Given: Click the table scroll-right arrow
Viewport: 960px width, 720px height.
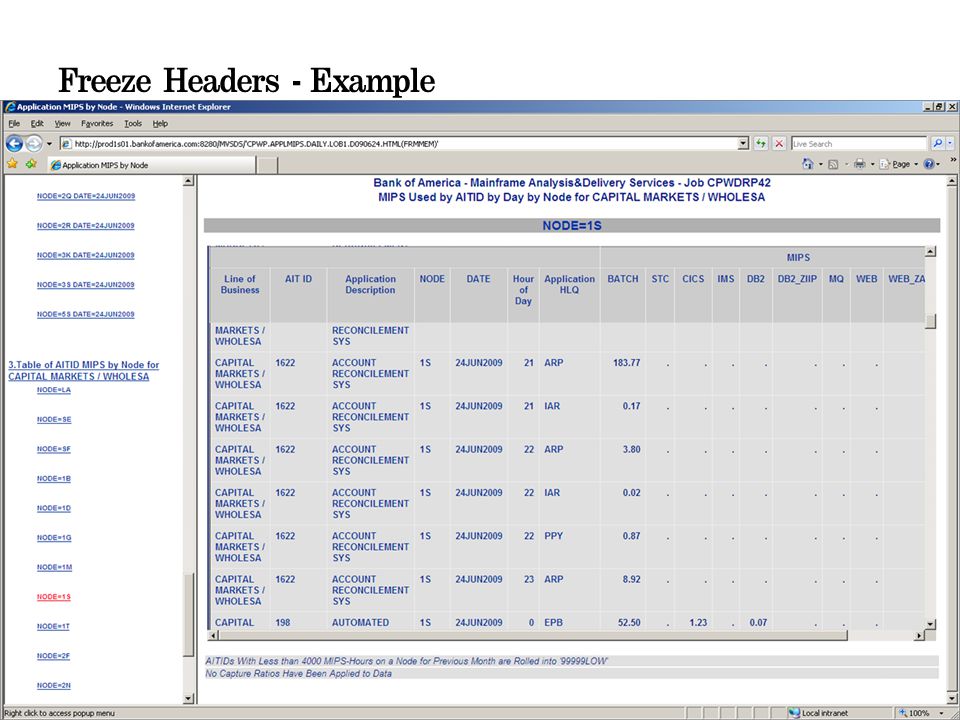Looking at the screenshot, I should click(x=919, y=636).
